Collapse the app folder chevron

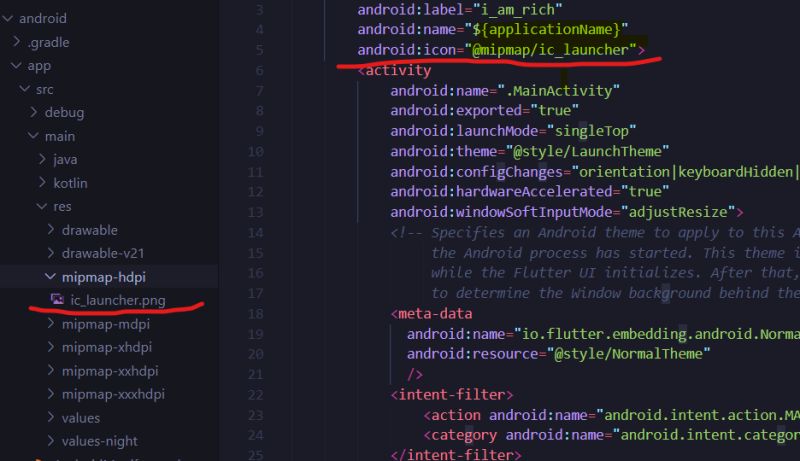pos(16,65)
